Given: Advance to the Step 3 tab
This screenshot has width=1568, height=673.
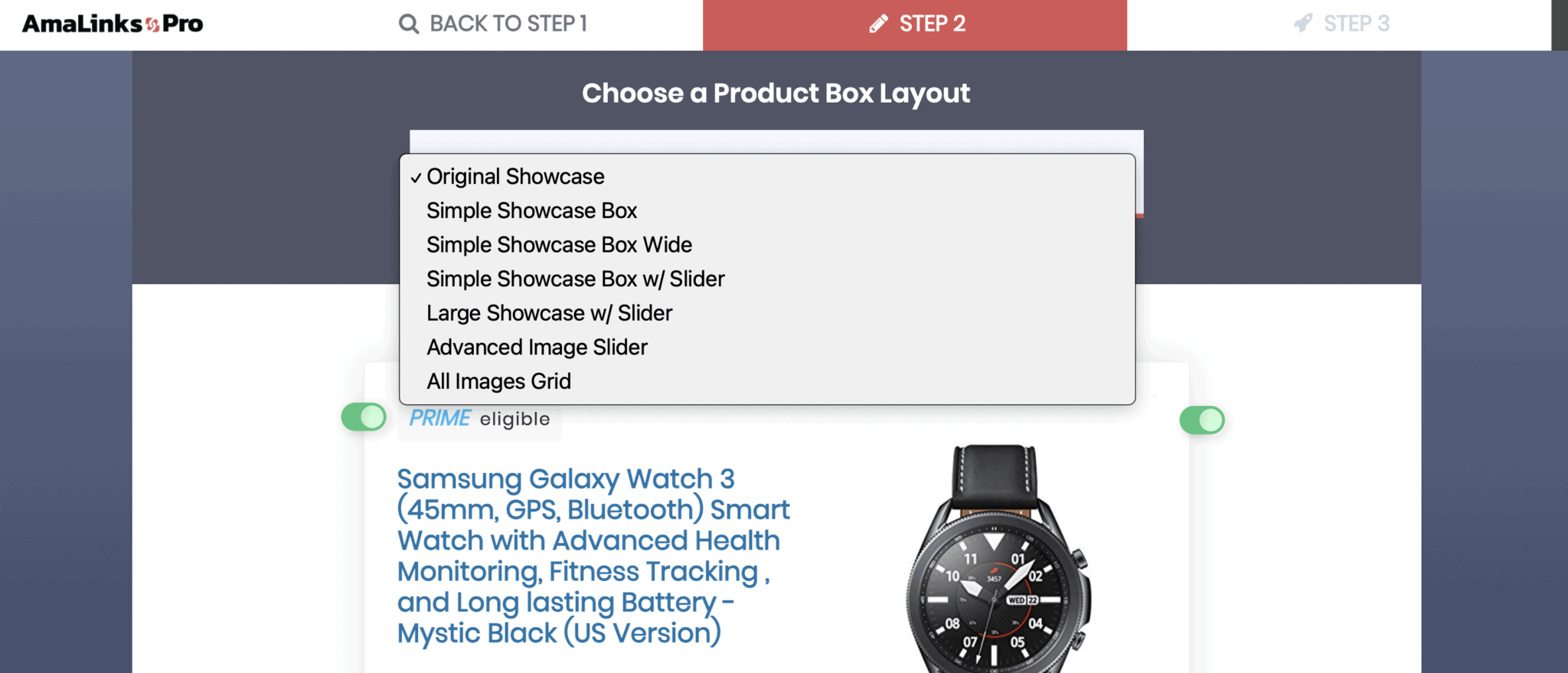Looking at the screenshot, I should (1341, 25).
